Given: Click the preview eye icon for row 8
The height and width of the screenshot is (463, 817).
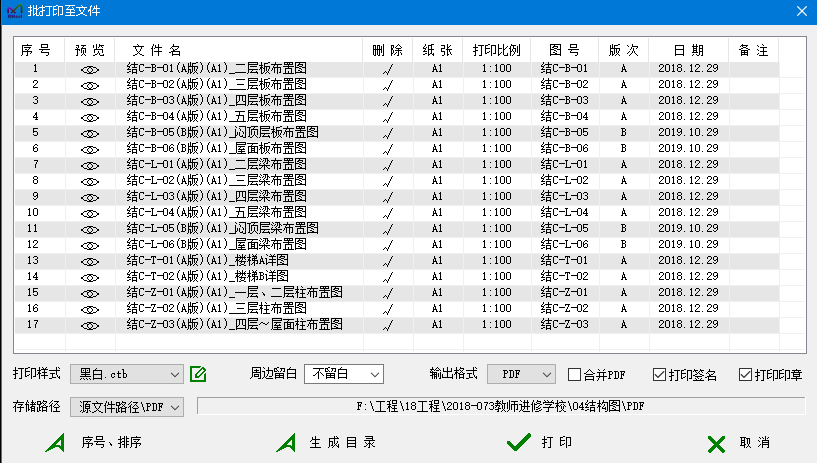Looking at the screenshot, I should [x=90, y=181].
